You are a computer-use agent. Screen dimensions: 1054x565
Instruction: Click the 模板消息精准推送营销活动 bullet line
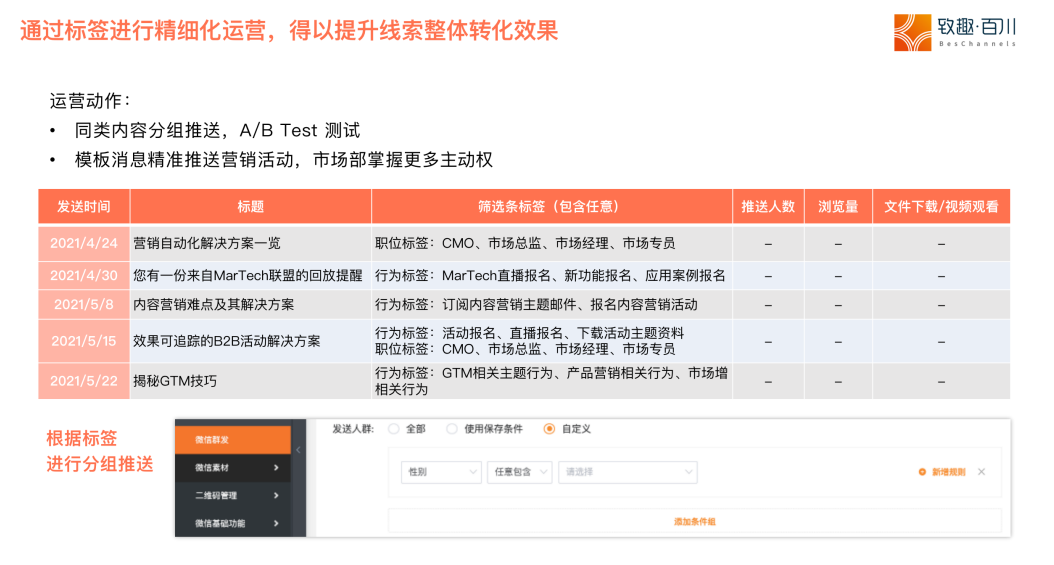284,160
